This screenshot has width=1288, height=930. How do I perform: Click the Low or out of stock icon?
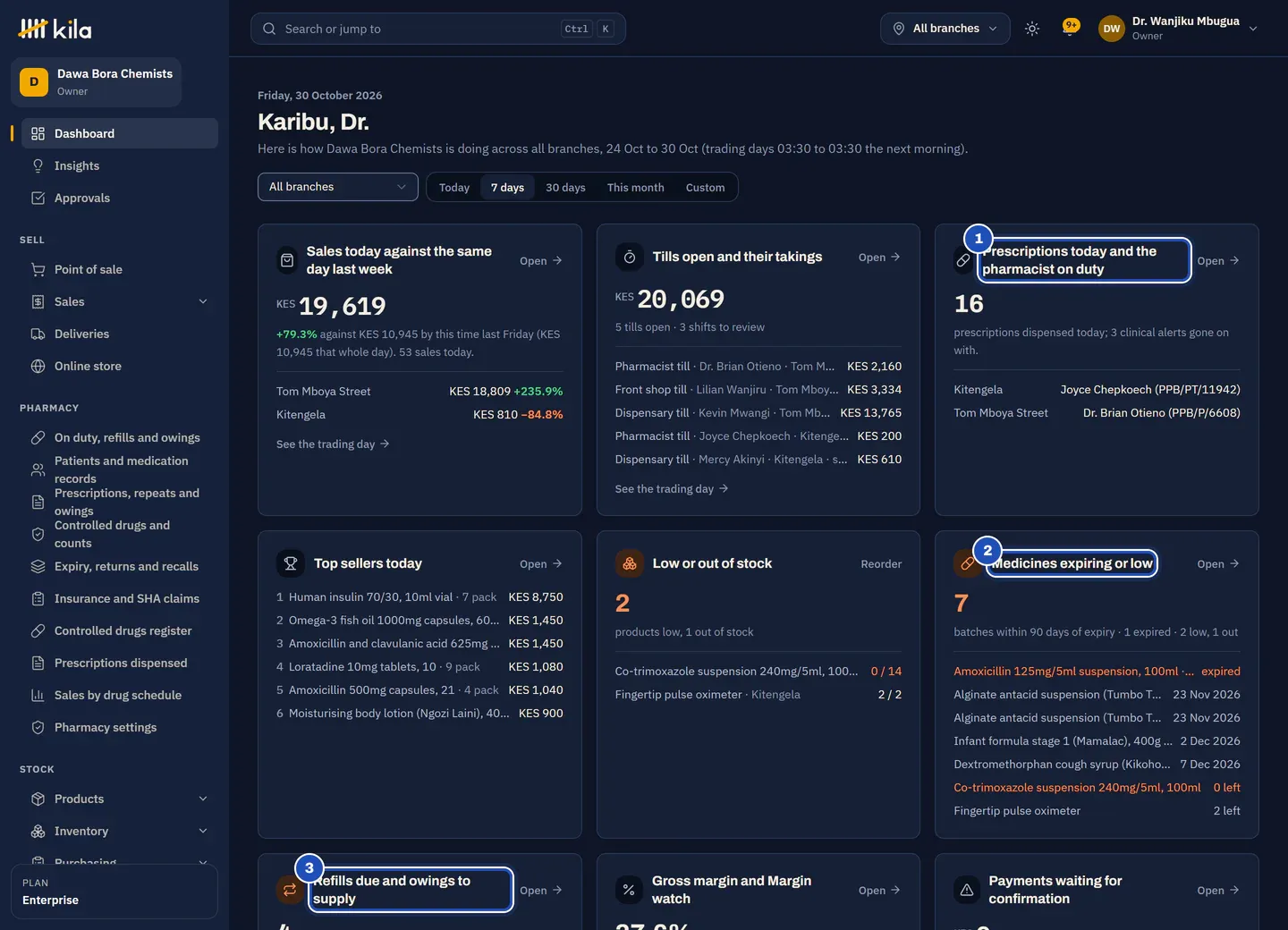click(630, 563)
